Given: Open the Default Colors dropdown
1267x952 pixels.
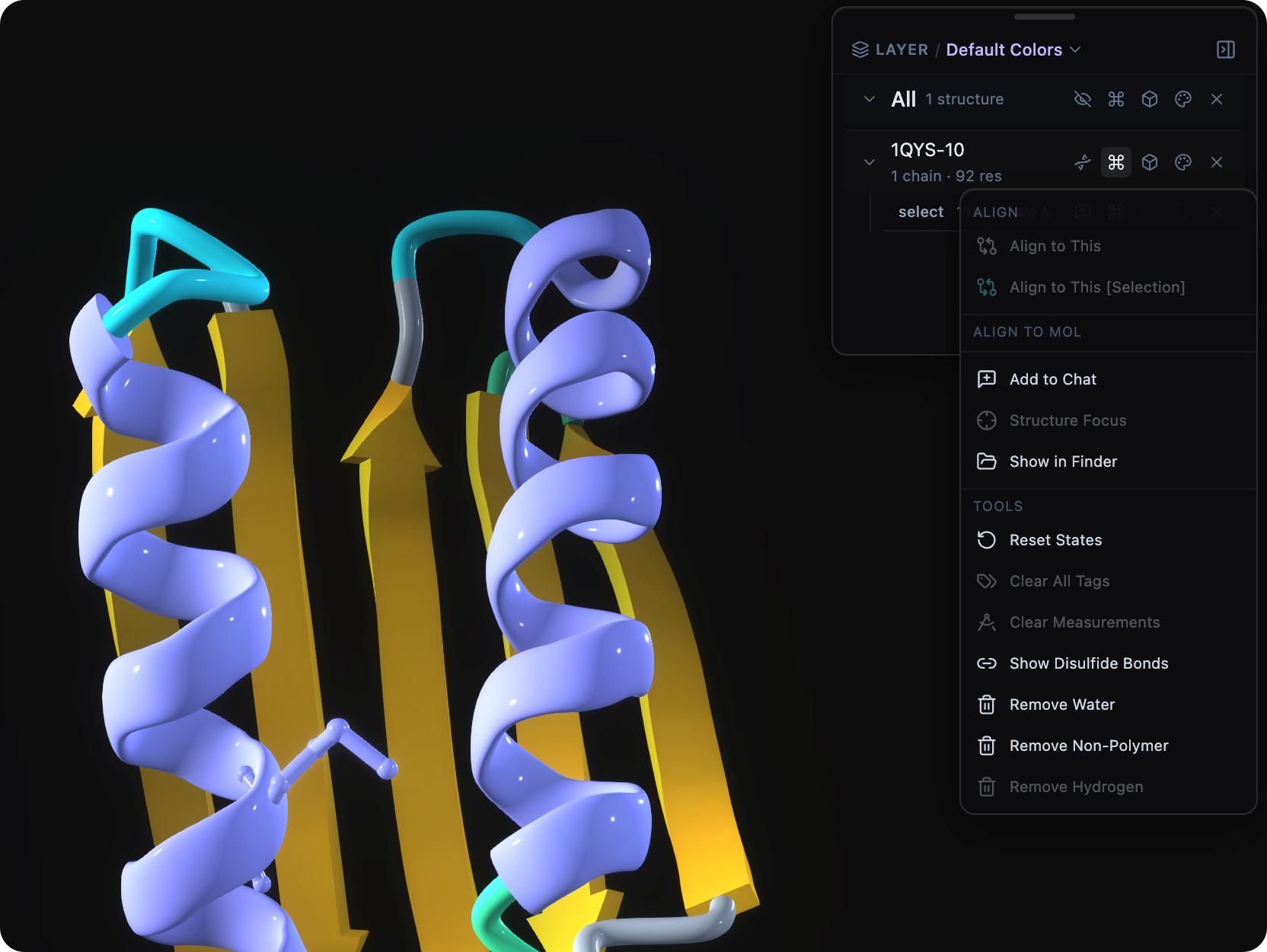Looking at the screenshot, I should tap(1013, 50).
